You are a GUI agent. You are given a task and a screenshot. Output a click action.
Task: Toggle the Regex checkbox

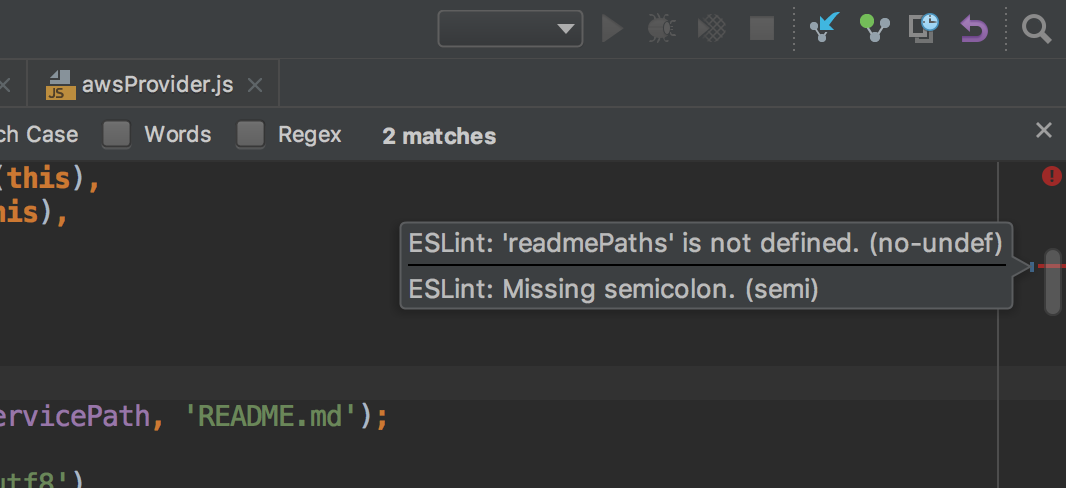pos(250,135)
